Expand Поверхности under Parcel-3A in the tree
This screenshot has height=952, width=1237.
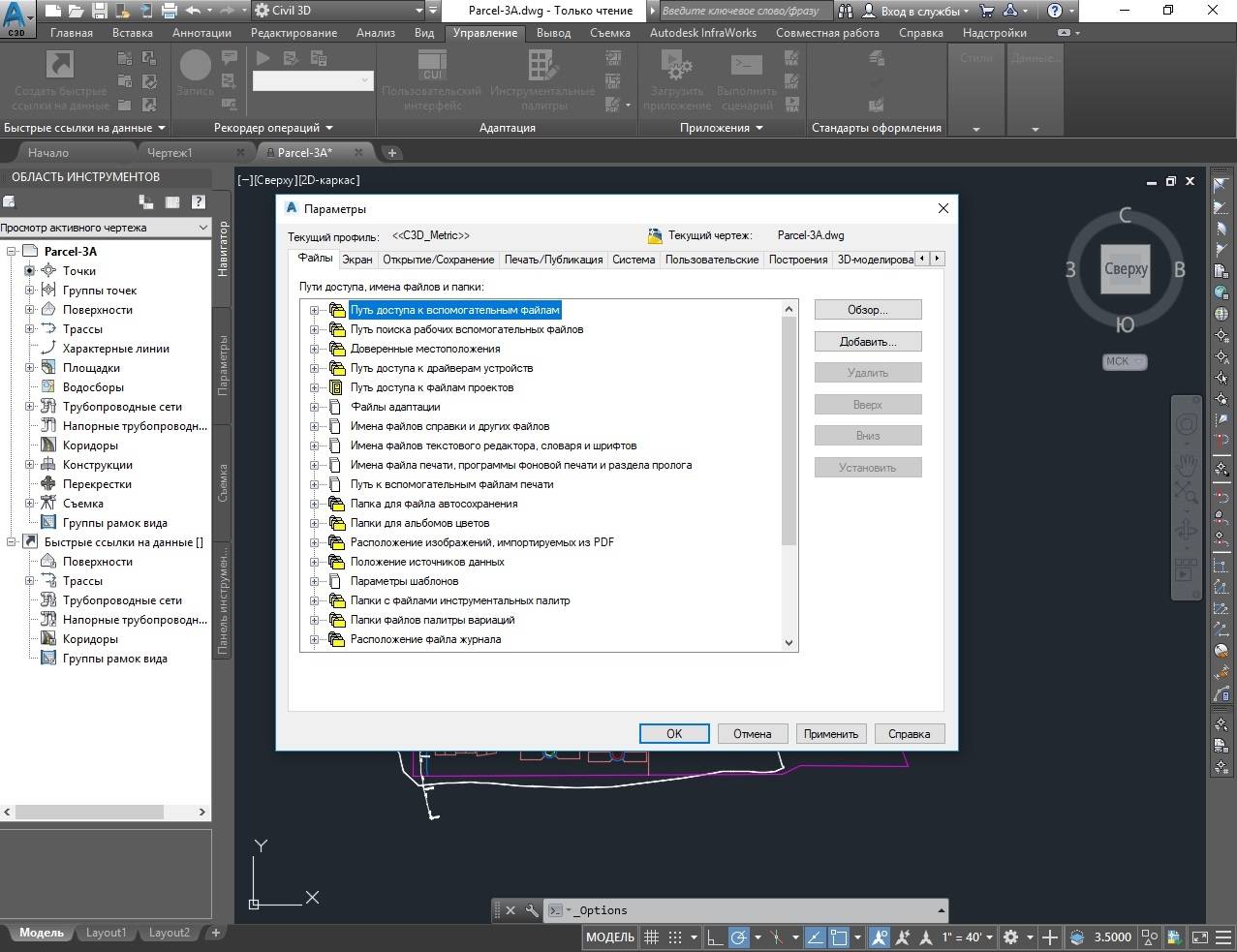(x=29, y=310)
